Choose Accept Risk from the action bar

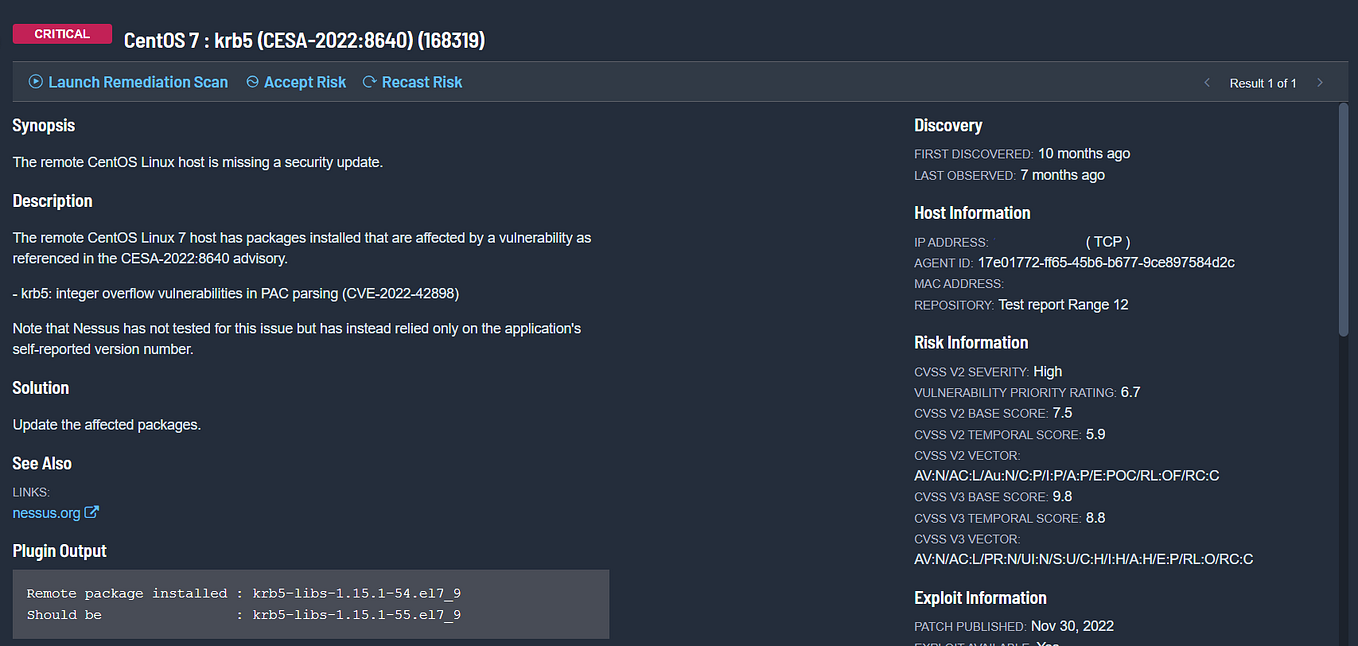(x=305, y=82)
